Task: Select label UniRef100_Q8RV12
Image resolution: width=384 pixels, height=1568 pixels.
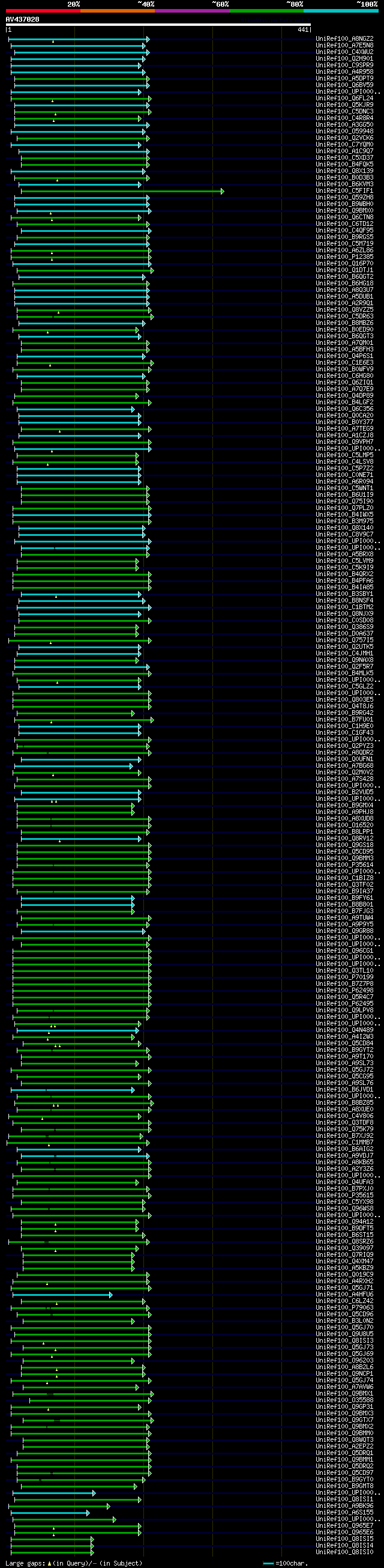Action: [344, 839]
